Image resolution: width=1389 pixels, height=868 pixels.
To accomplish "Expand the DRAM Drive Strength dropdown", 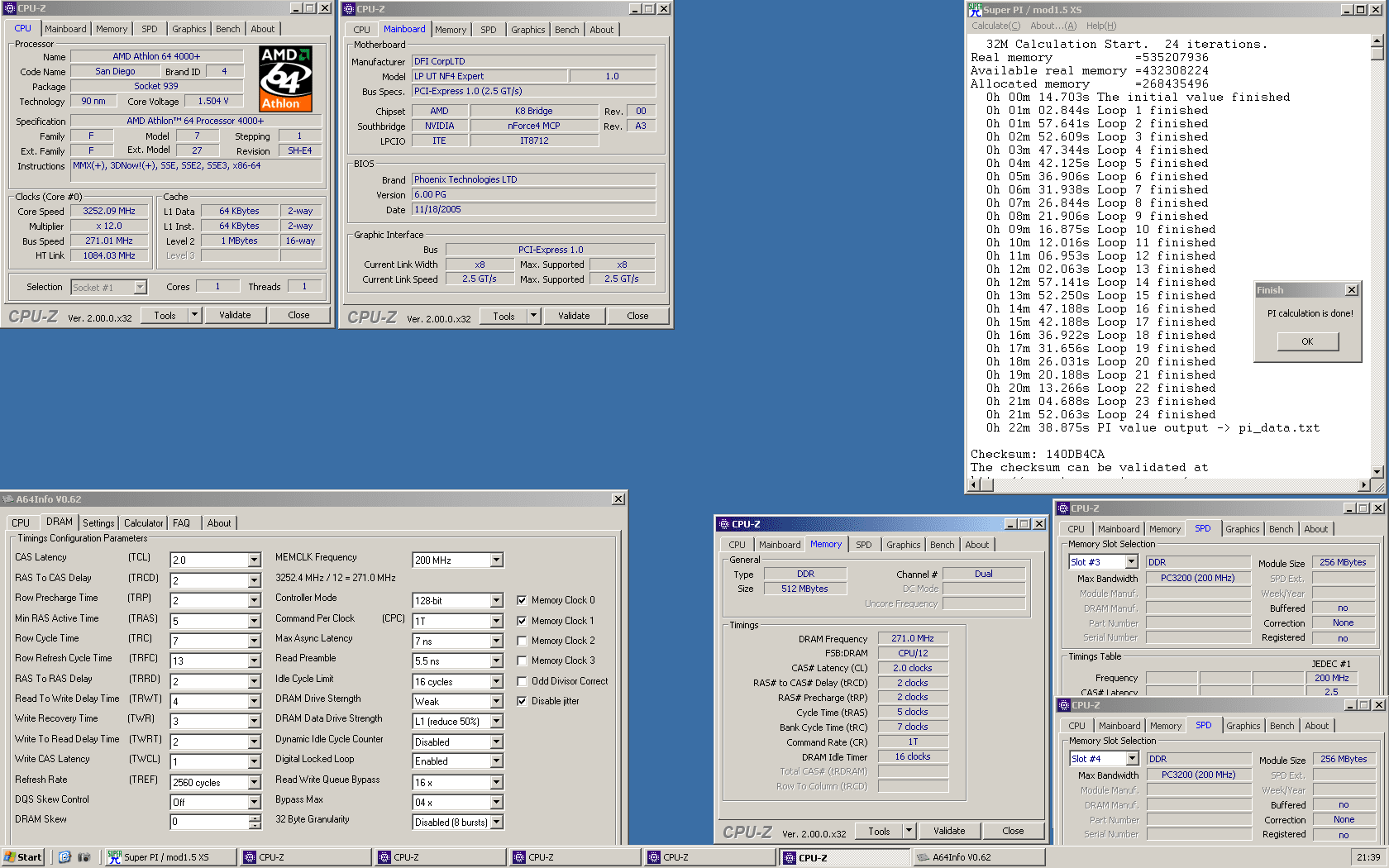I will pos(496,701).
